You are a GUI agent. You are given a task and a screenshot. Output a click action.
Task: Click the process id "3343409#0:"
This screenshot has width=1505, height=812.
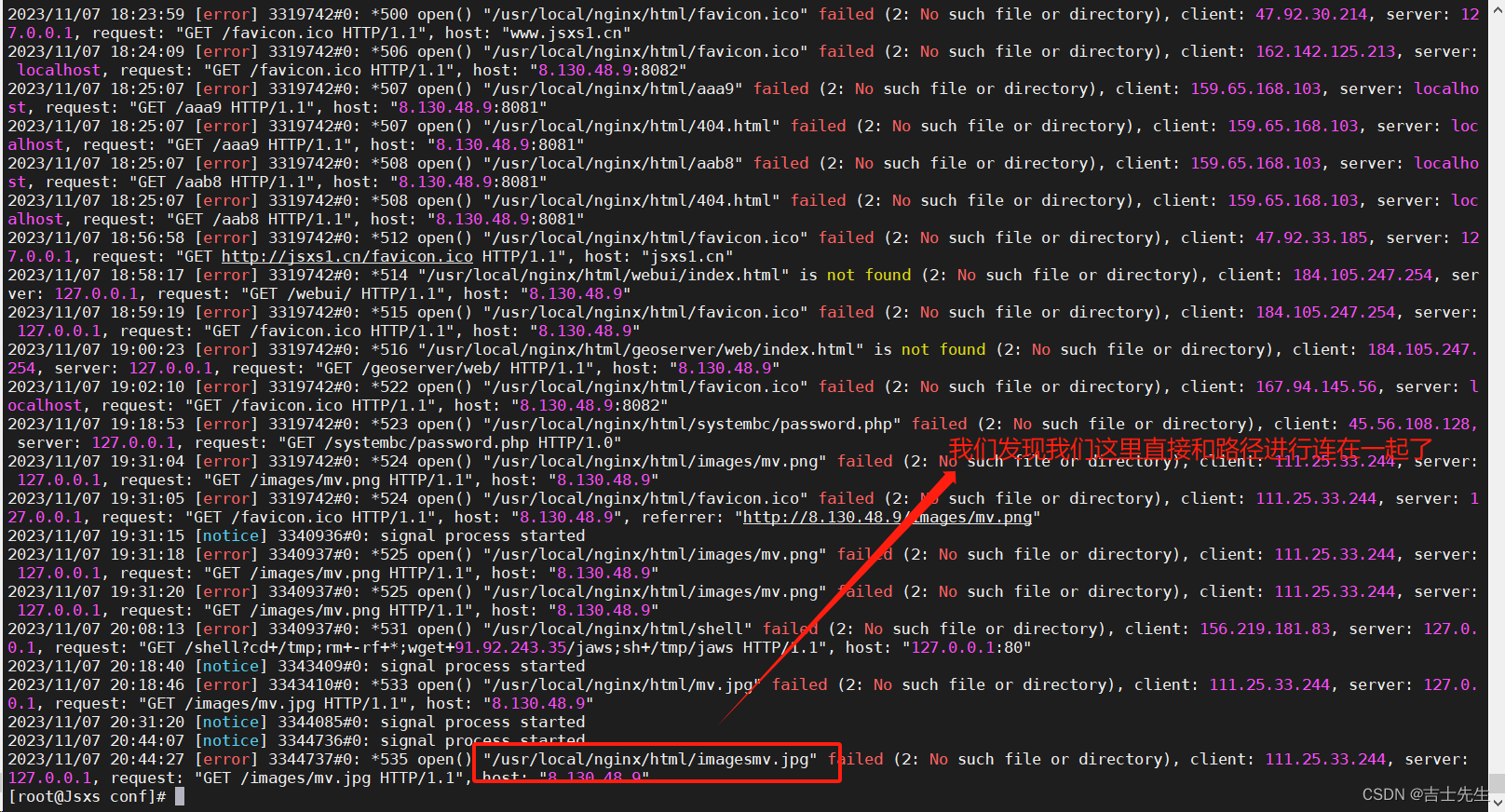pos(319,666)
